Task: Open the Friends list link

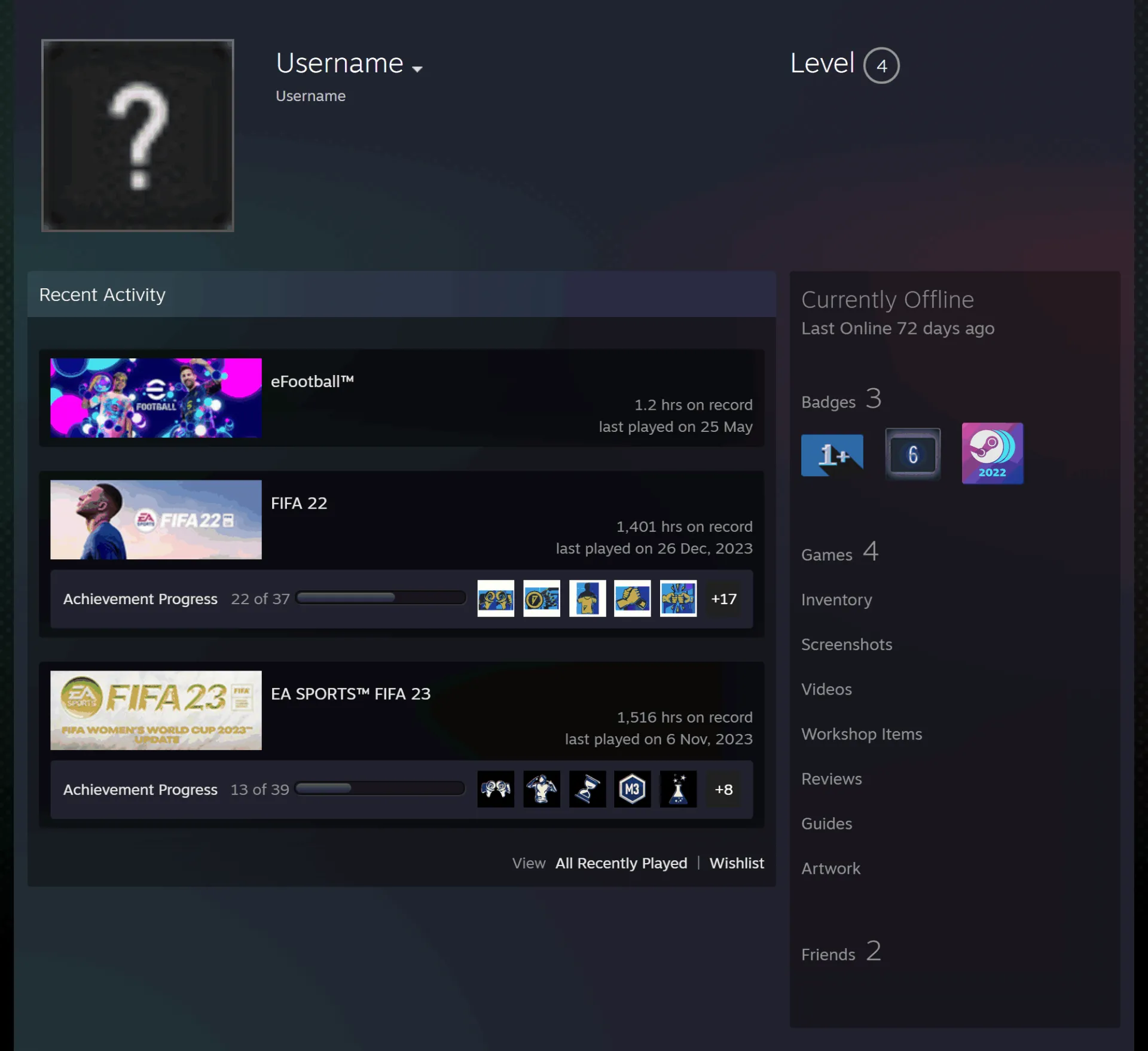Action: (841, 952)
